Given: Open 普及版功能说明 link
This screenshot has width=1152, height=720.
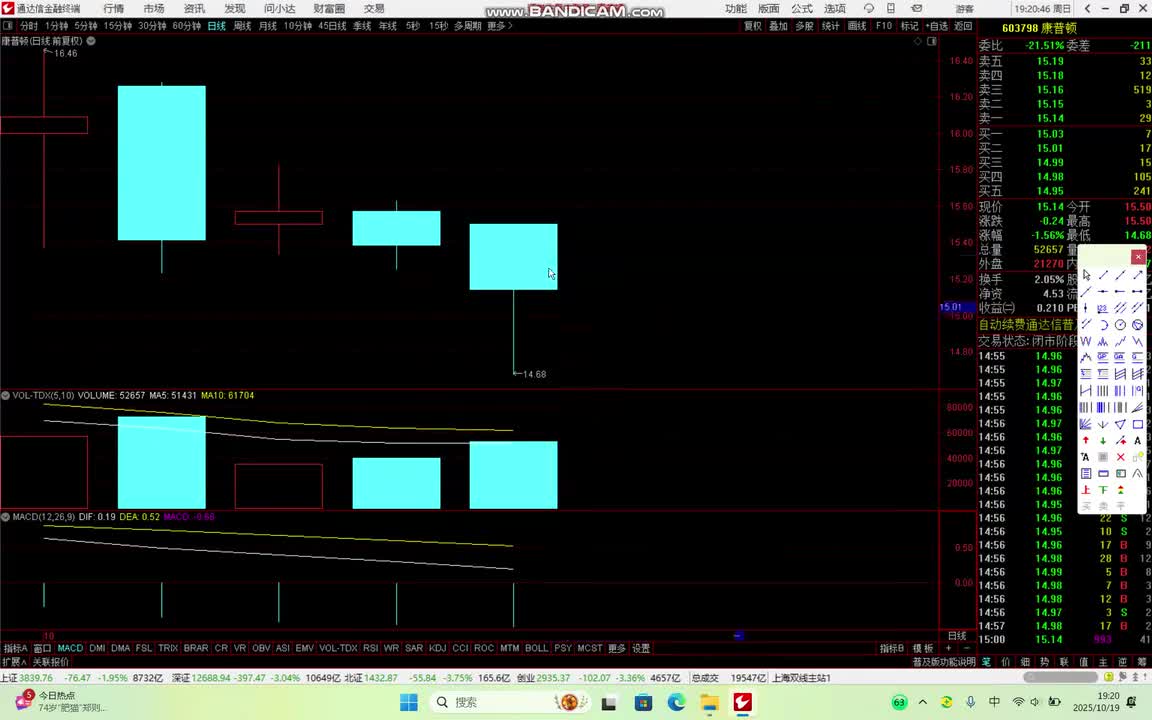Looking at the screenshot, I should point(943,662).
